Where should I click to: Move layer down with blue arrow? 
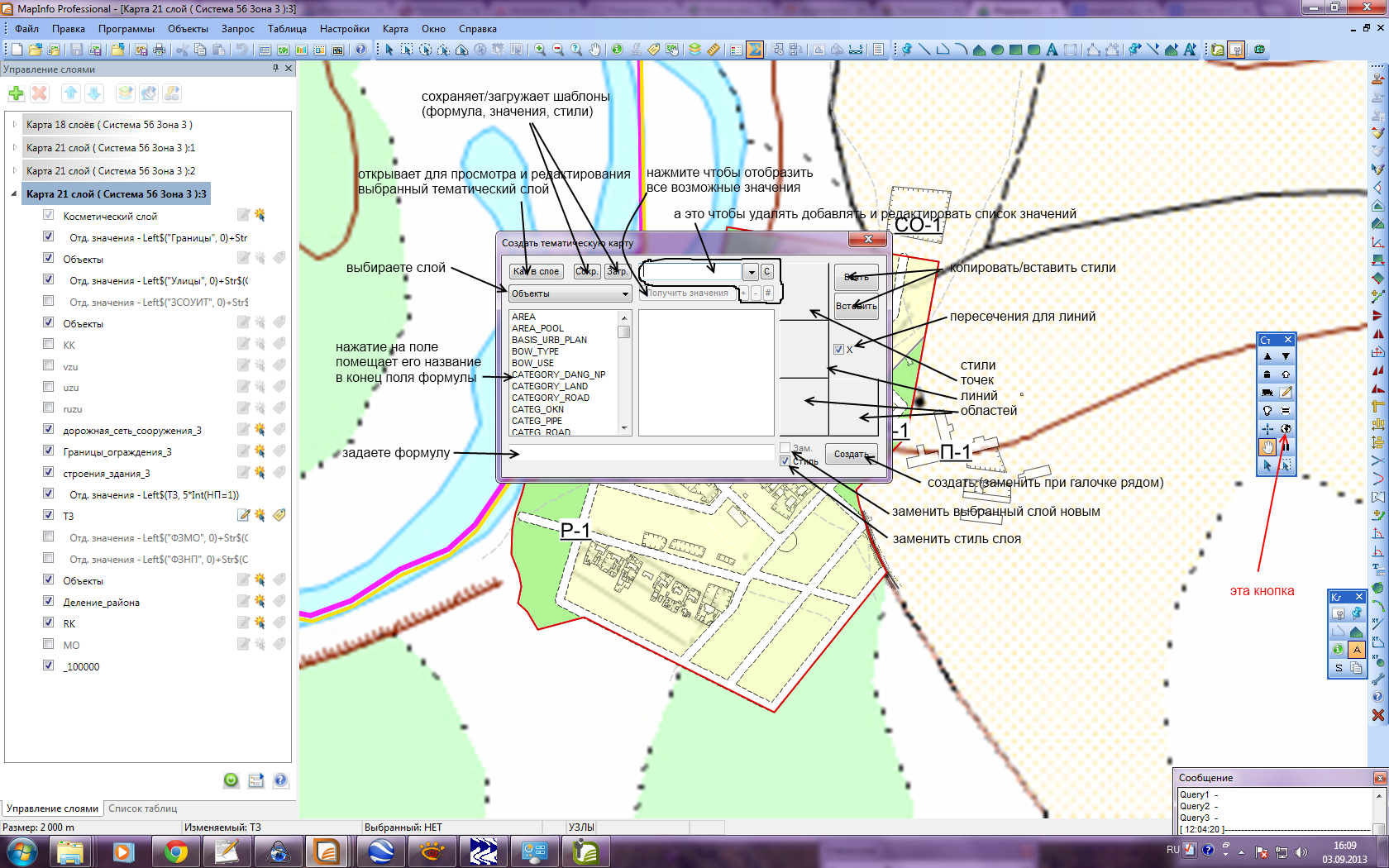[93, 93]
